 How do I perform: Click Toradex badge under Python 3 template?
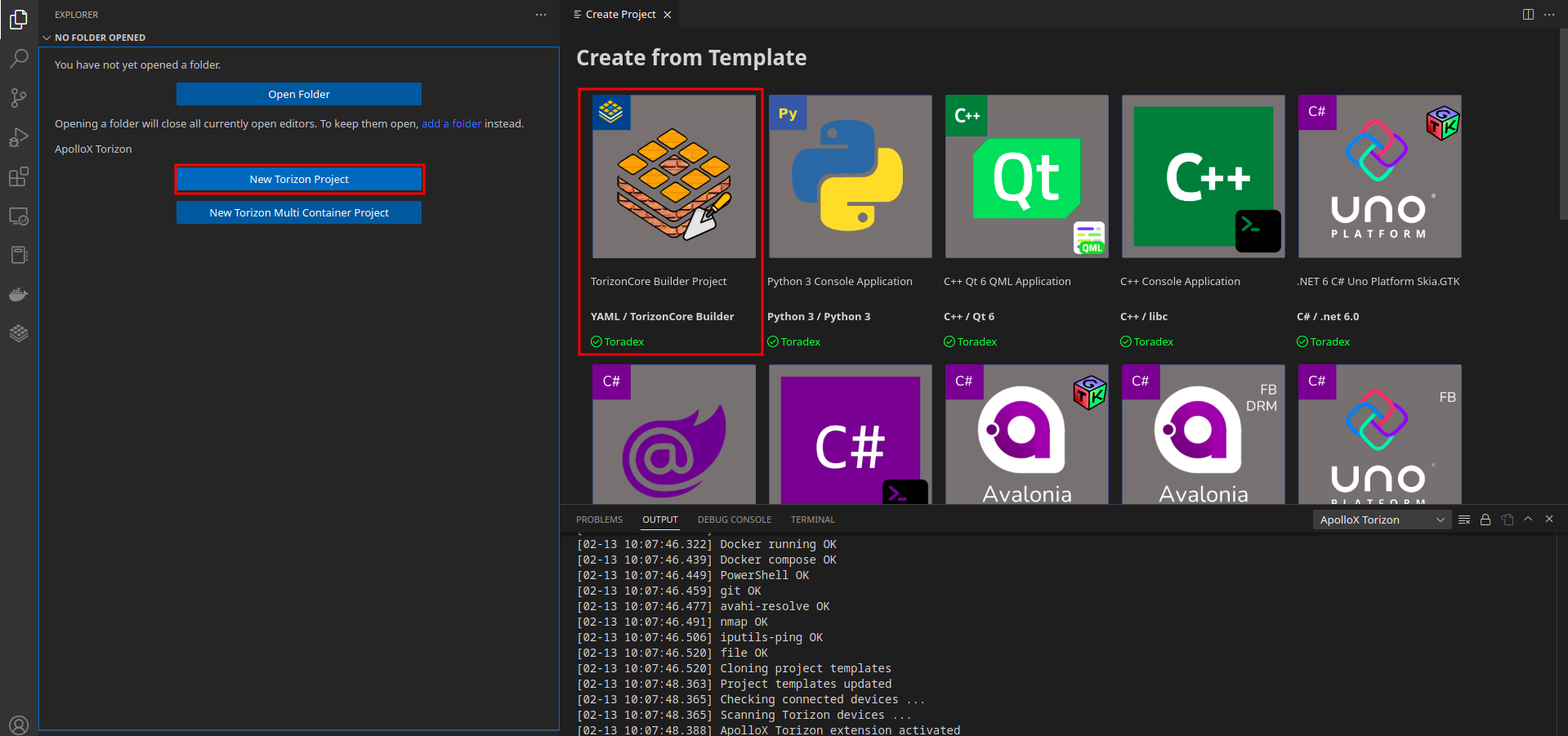click(x=793, y=341)
